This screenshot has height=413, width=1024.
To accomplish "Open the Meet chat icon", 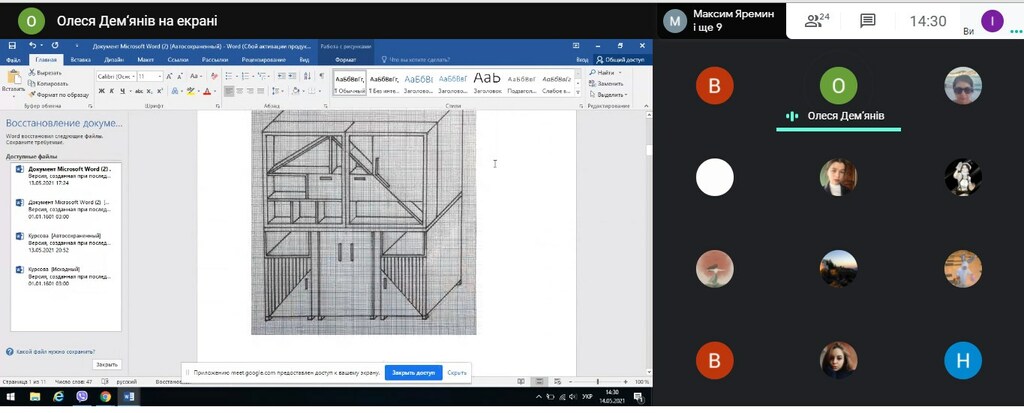I will point(868,20).
